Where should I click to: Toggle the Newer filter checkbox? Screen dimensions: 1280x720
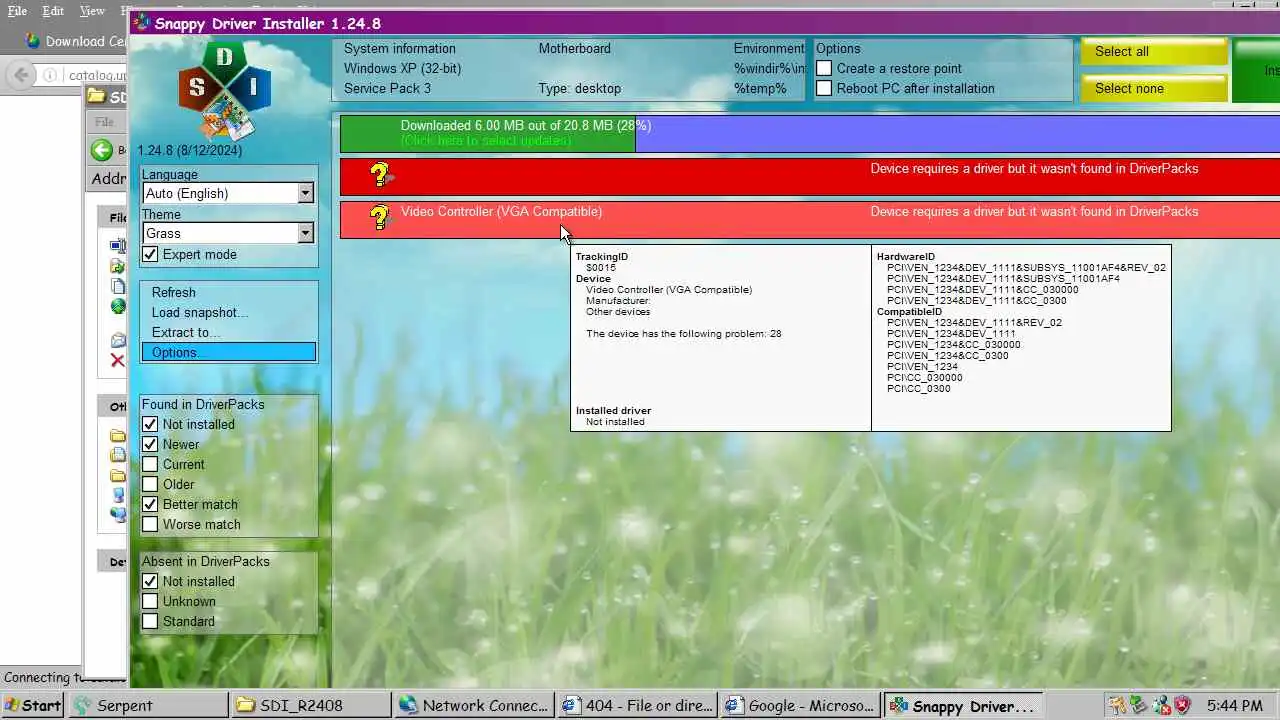point(150,444)
